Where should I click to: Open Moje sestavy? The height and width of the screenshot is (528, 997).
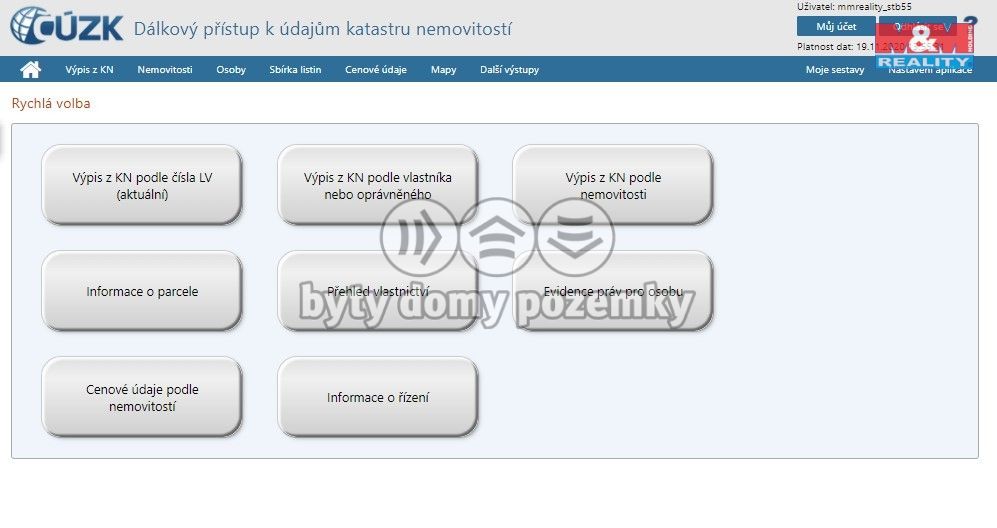[835, 70]
